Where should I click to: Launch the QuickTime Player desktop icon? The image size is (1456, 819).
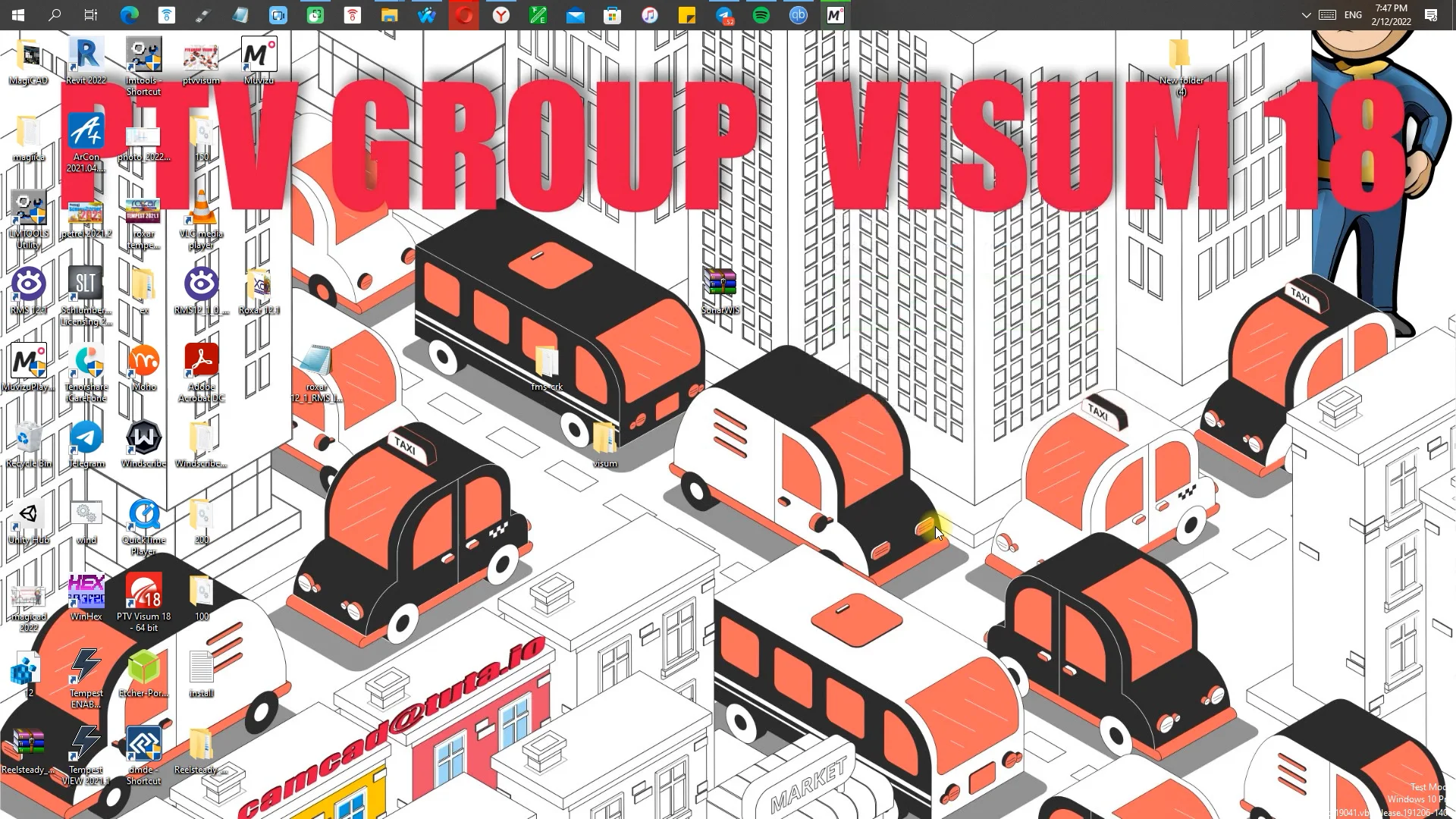[143, 526]
